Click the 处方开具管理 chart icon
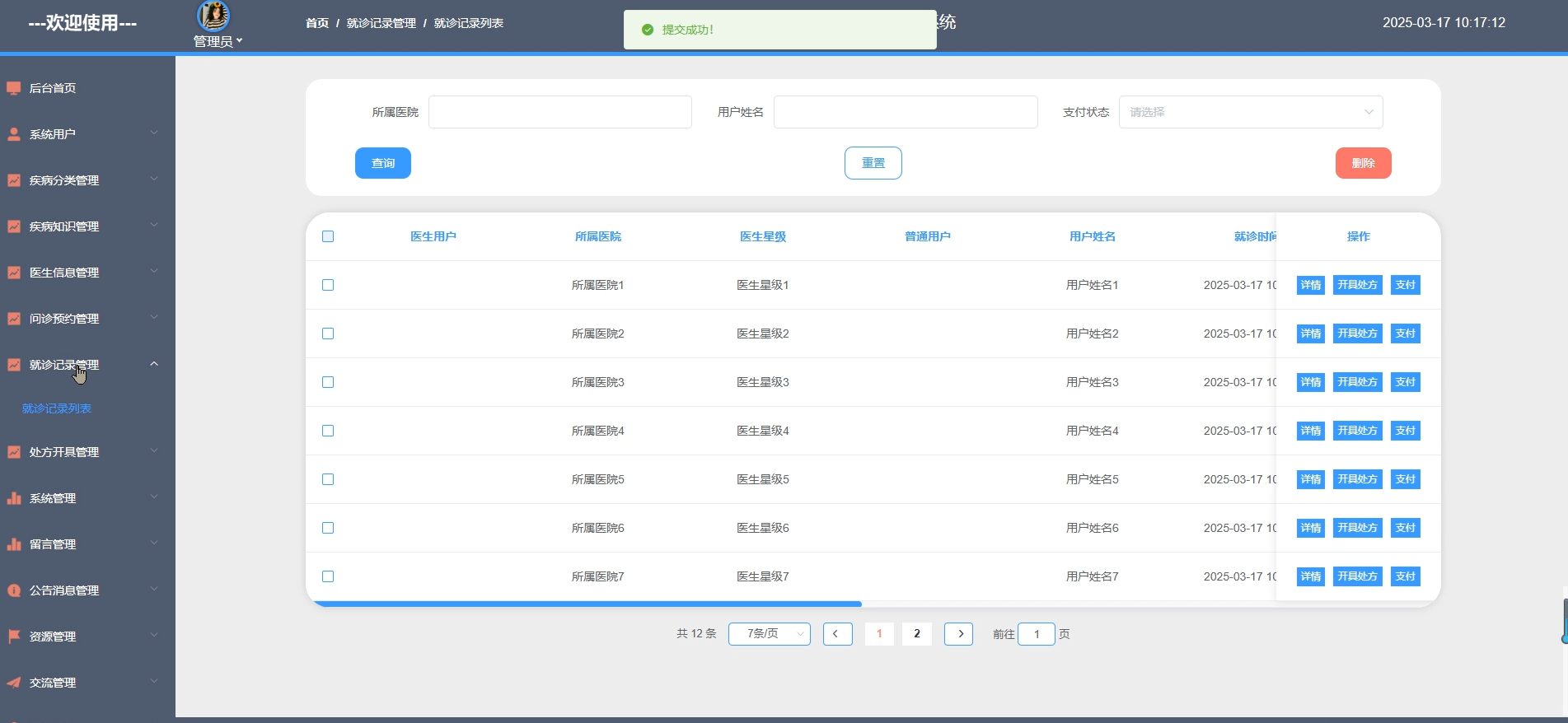The image size is (1568, 723). click(14, 452)
